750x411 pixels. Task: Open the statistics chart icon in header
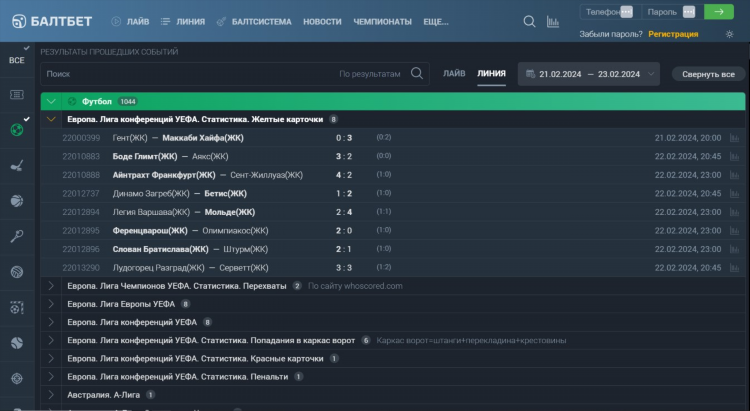[x=552, y=22]
